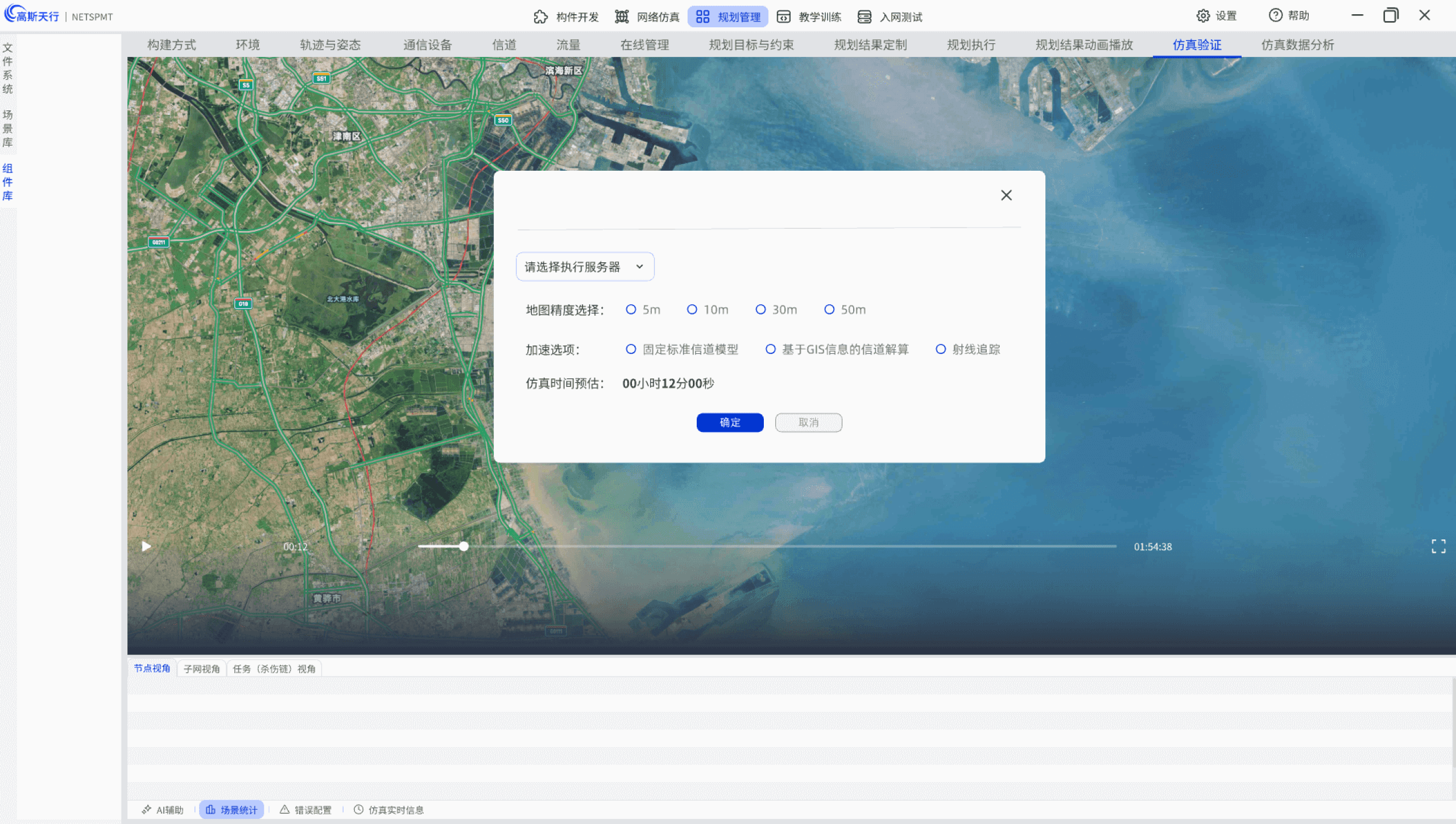
Task: Select the 5m map precision option
Action: tap(631, 309)
